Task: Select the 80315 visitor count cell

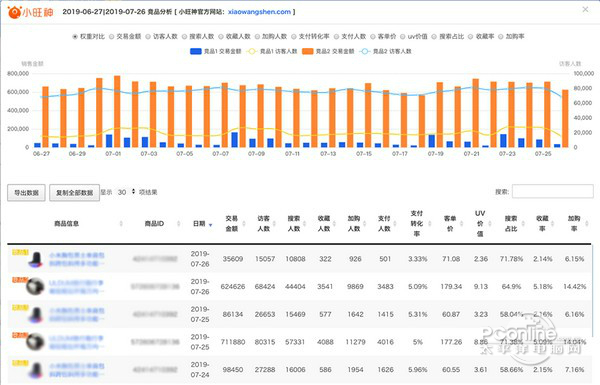Action: (265, 342)
